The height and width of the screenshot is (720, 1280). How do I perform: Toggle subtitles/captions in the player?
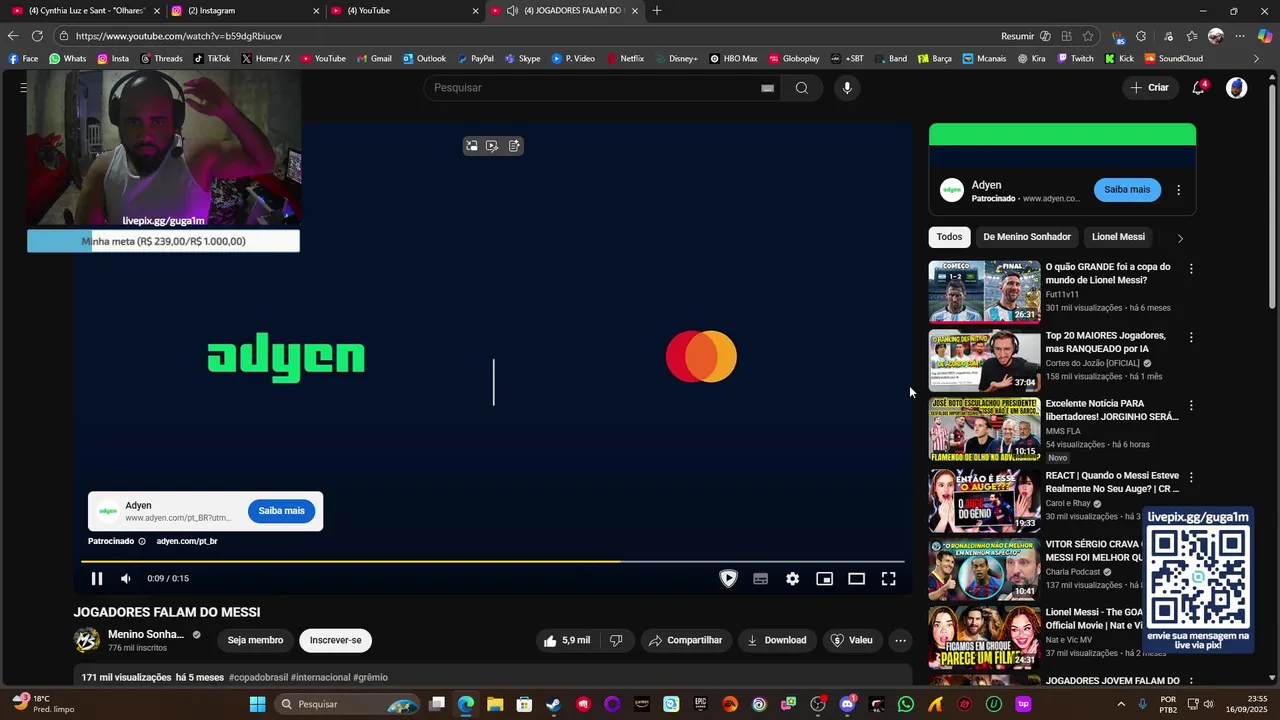pyautogui.click(x=760, y=578)
